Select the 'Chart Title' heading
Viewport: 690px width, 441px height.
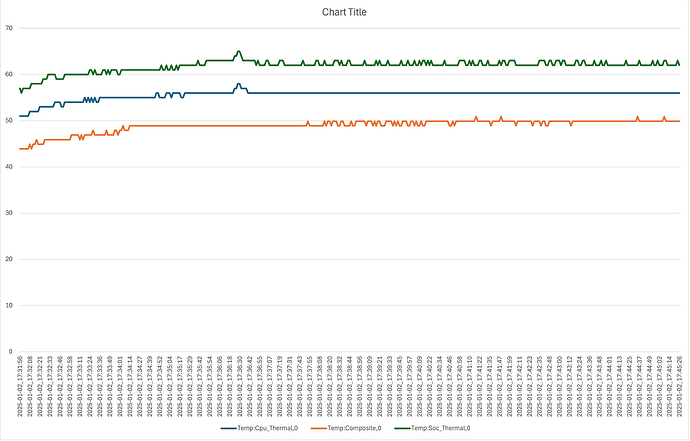[344, 12]
